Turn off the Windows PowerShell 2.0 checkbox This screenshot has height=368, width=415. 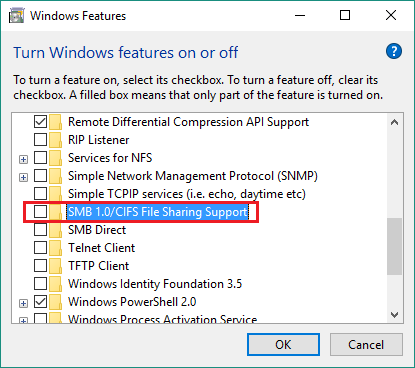point(40,302)
